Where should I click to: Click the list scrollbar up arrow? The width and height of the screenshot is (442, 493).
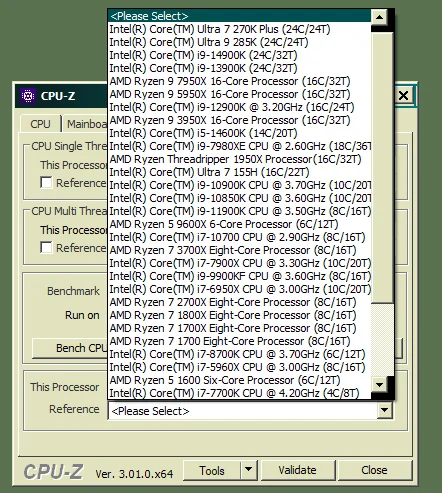pyautogui.click(x=379, y=17)
